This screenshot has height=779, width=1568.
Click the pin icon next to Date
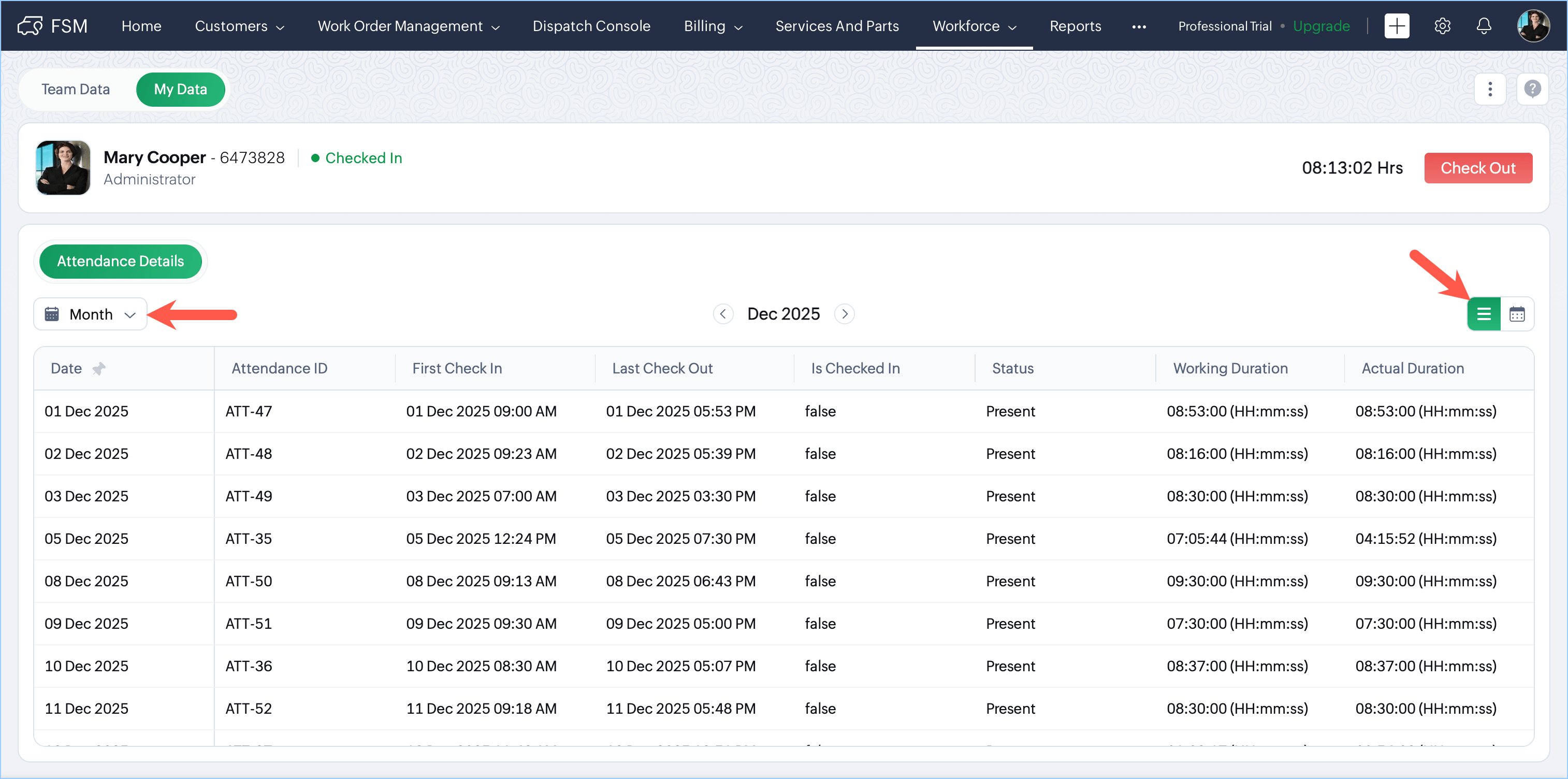98,368
